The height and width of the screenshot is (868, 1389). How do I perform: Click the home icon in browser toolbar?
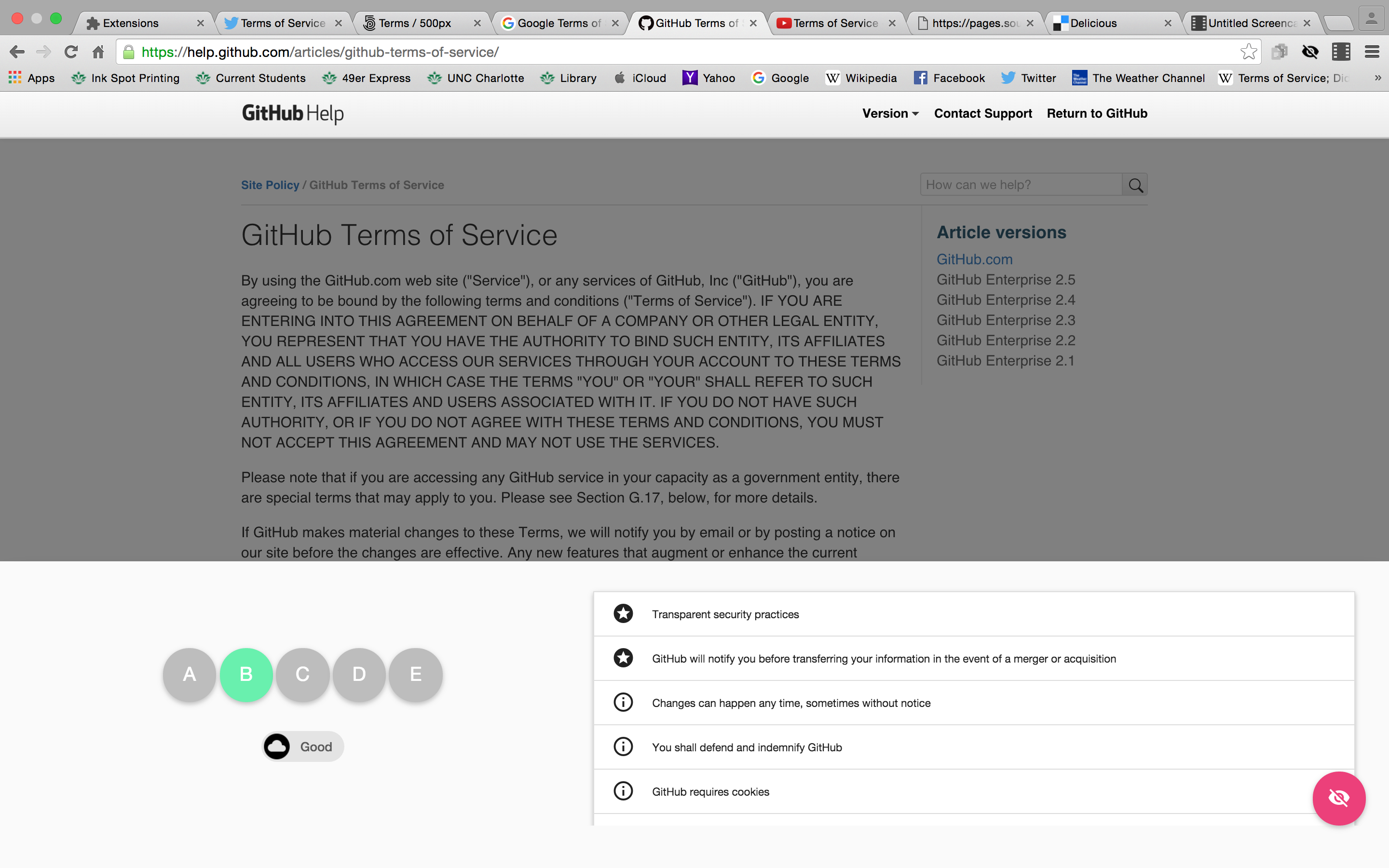tap(98, 52)
